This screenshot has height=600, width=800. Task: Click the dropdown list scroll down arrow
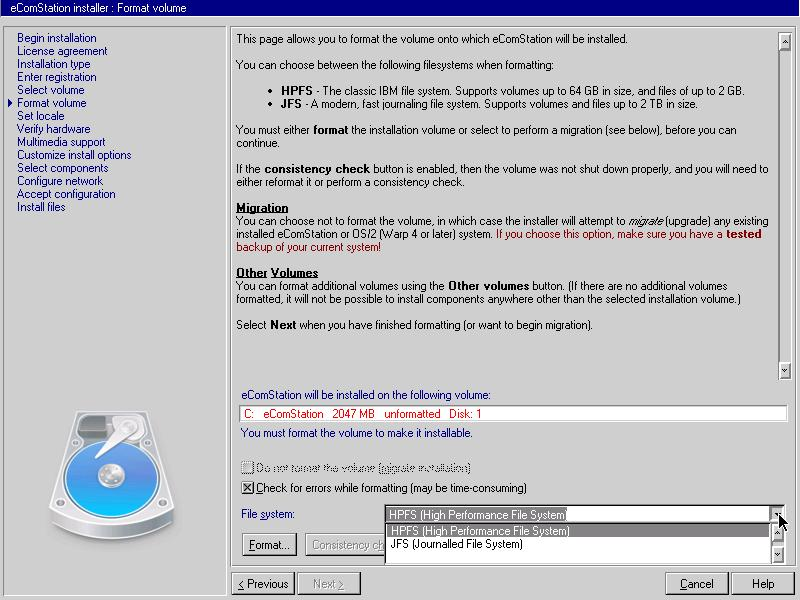pos(777,554)
